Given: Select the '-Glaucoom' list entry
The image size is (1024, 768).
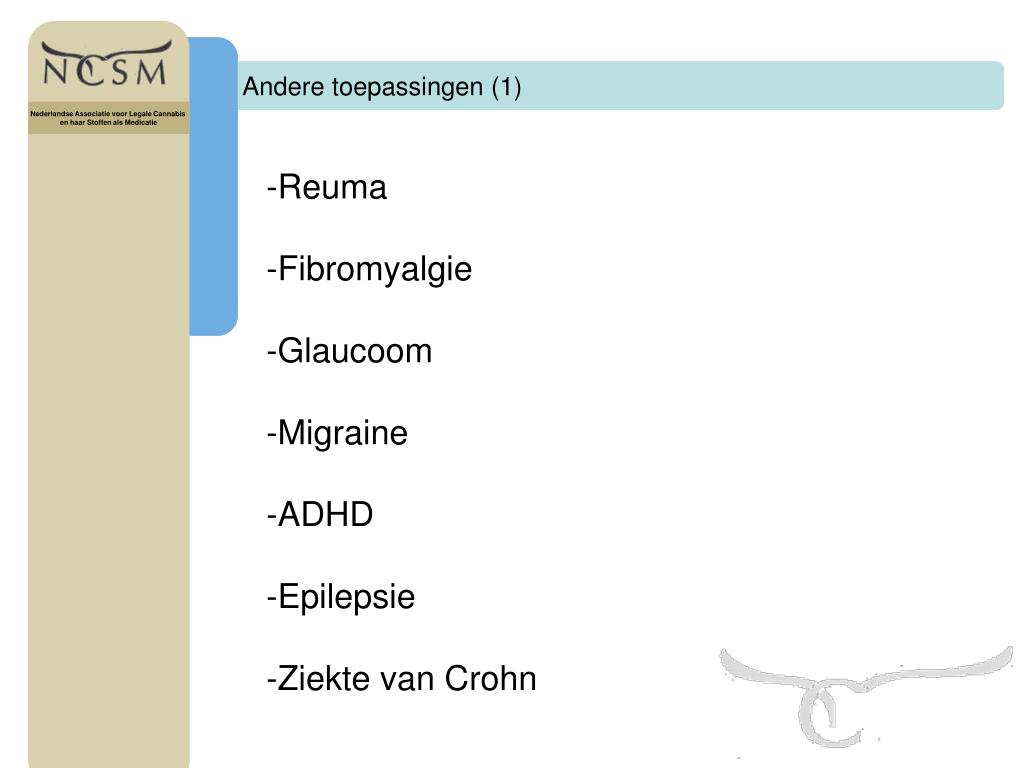Looking at the screenshot, I should coord(349,351).
